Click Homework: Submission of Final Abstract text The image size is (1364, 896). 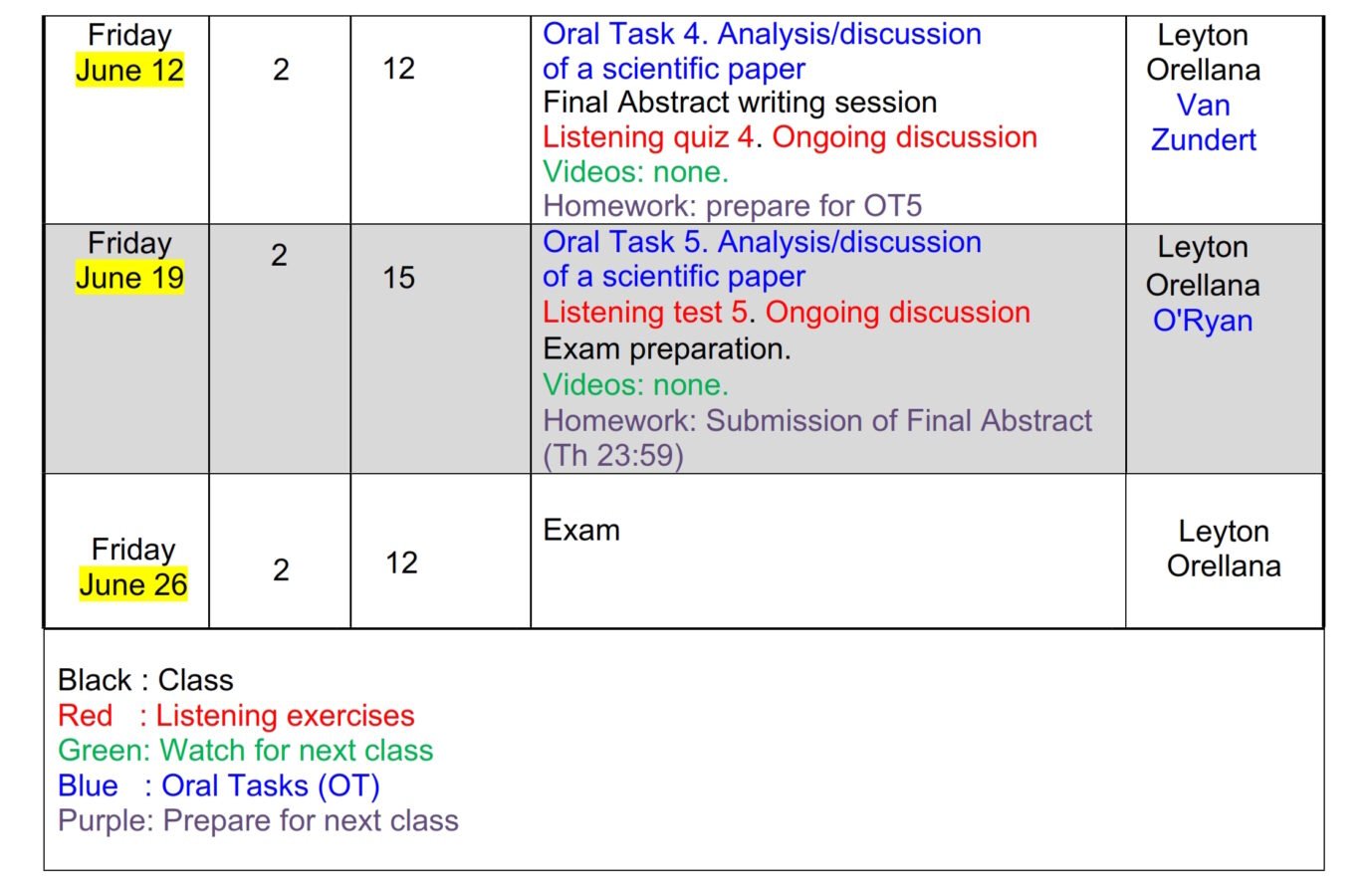[x=816, y=421]
